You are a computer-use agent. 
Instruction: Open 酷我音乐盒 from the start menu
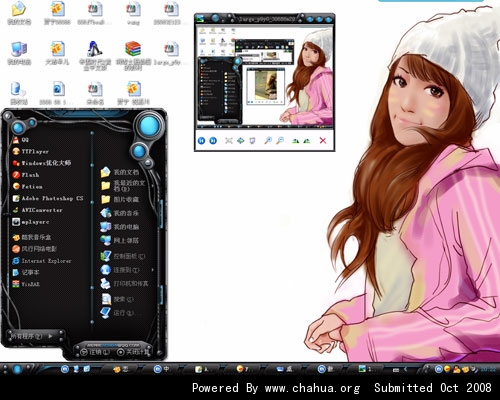(x=32, y=237)
